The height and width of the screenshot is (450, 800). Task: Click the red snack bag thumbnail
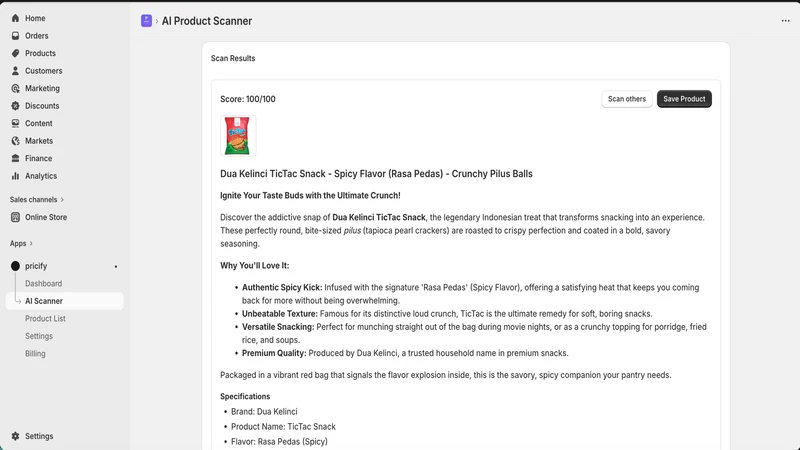(x=238, y=136)
